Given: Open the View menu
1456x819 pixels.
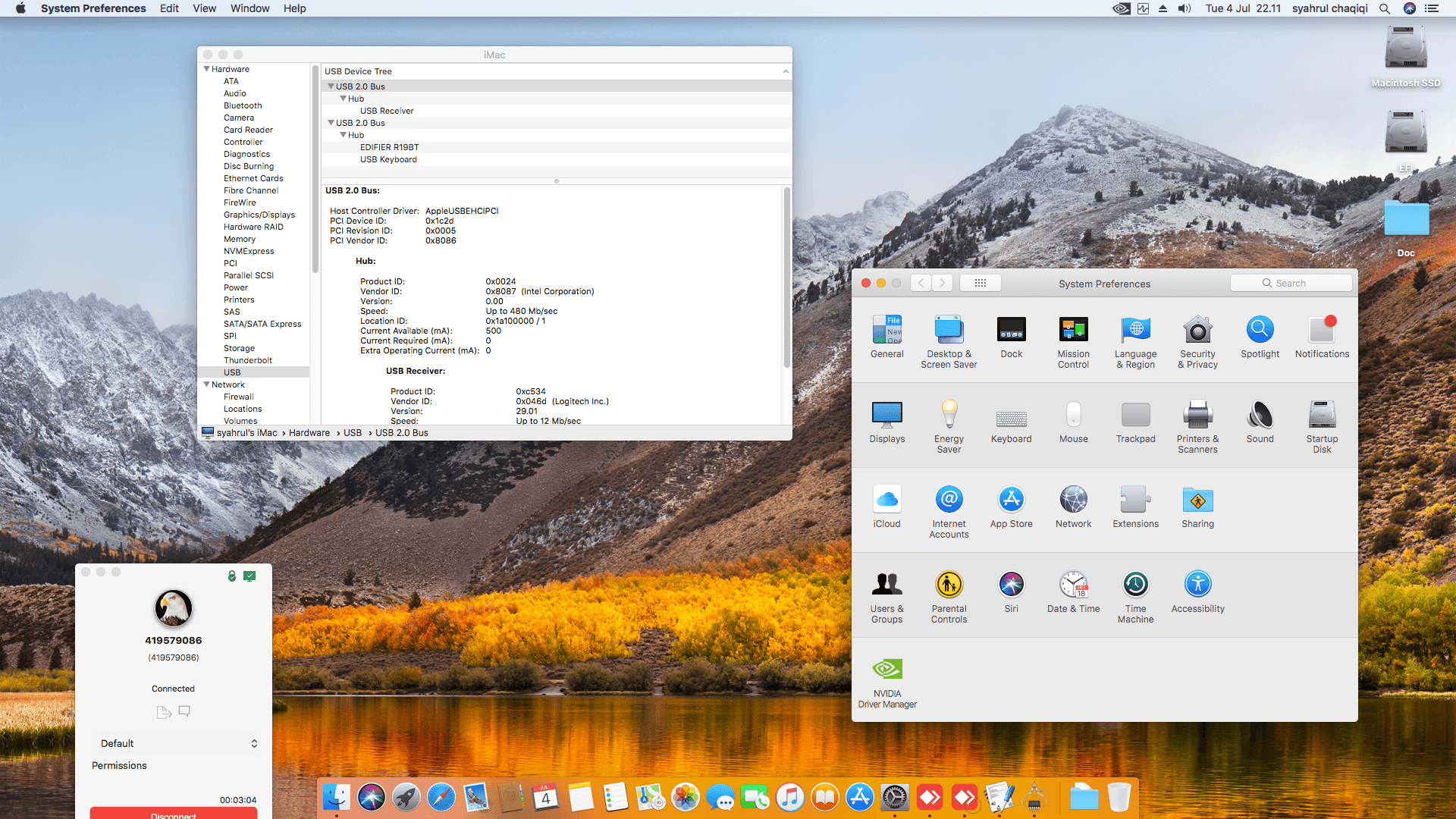Looking at the screenshot, I should click(x=204, y=8).
